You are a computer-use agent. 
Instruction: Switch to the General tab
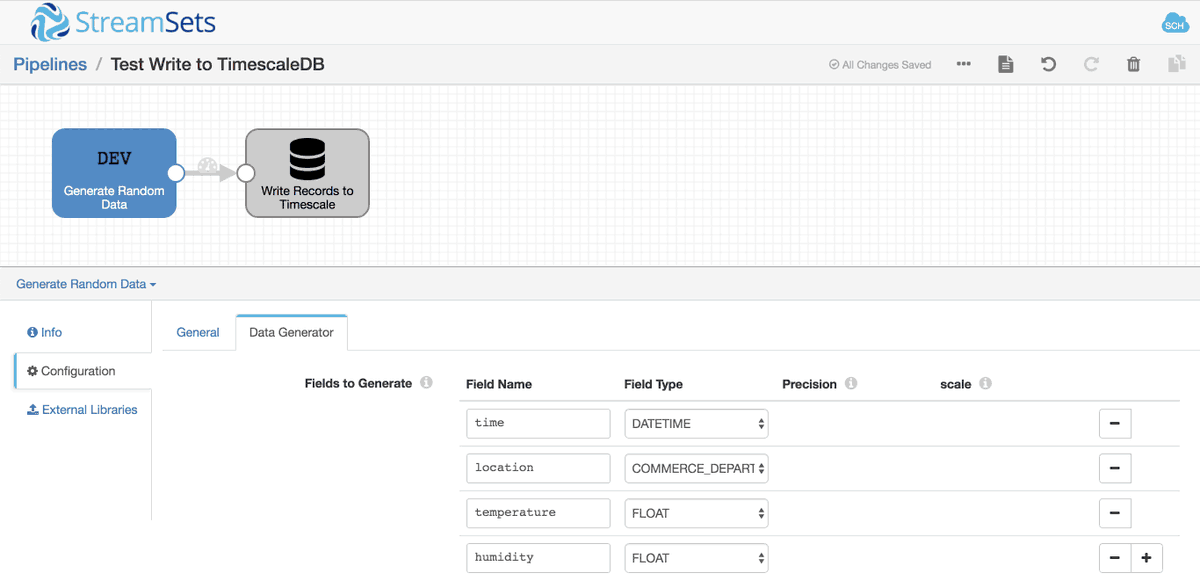[x=198, y=332]
